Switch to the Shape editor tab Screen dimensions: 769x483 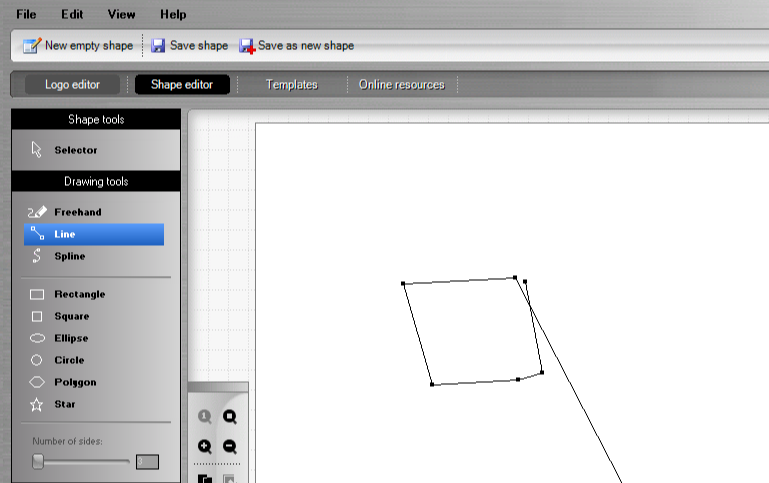coord(182,84)
